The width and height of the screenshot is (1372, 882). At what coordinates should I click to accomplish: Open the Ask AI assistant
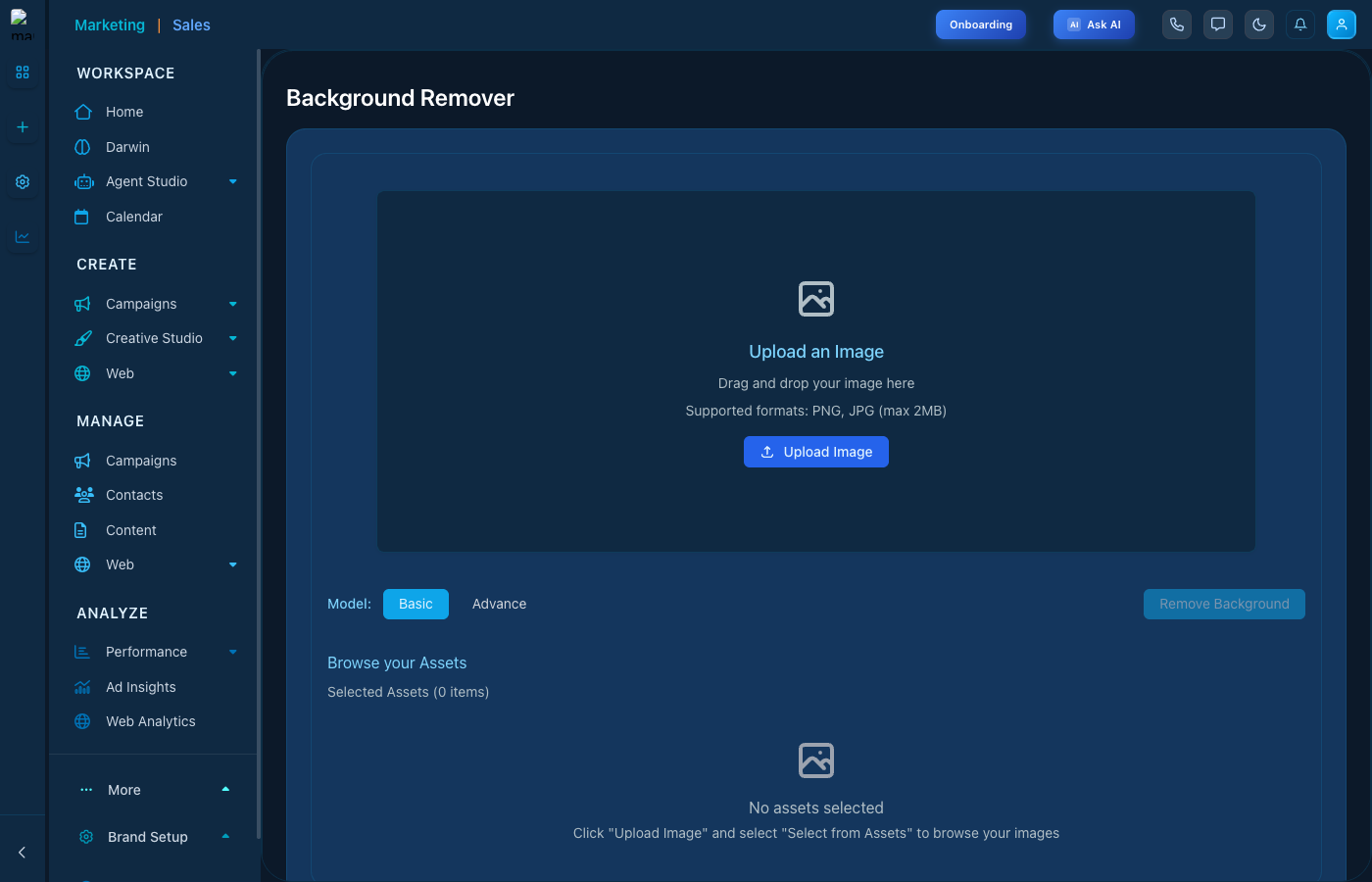click(1094, 24)
